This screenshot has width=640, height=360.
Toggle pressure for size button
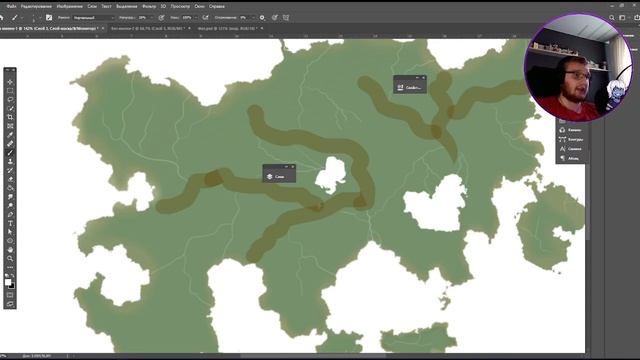click(275, 18)
